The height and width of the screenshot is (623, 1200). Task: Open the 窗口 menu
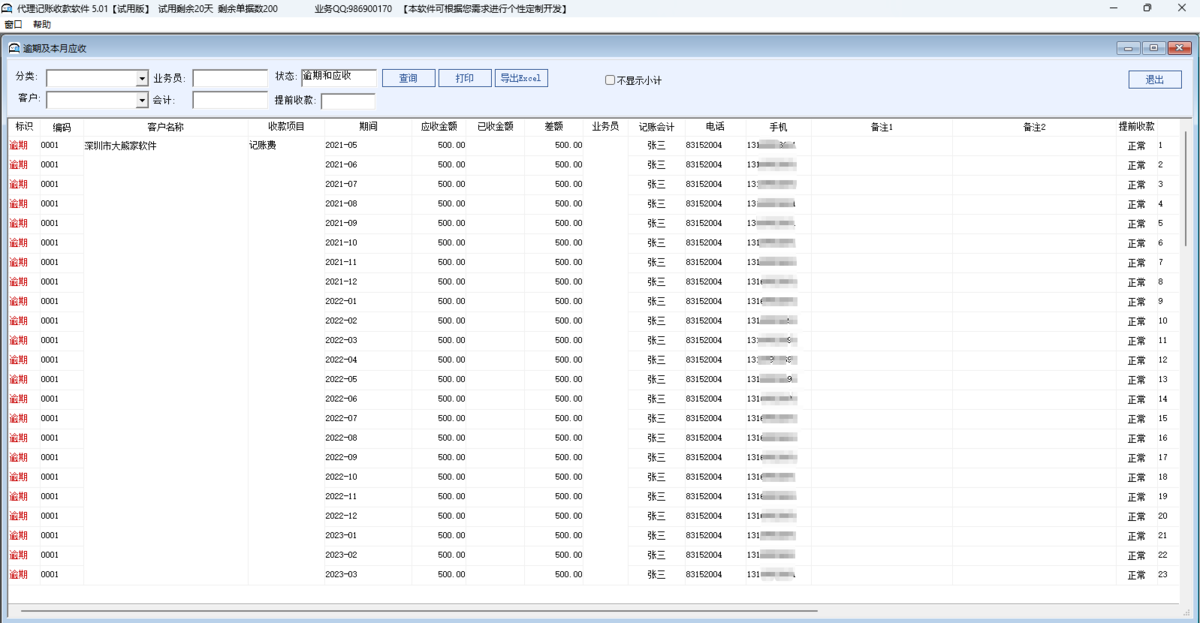coord(13,24)
